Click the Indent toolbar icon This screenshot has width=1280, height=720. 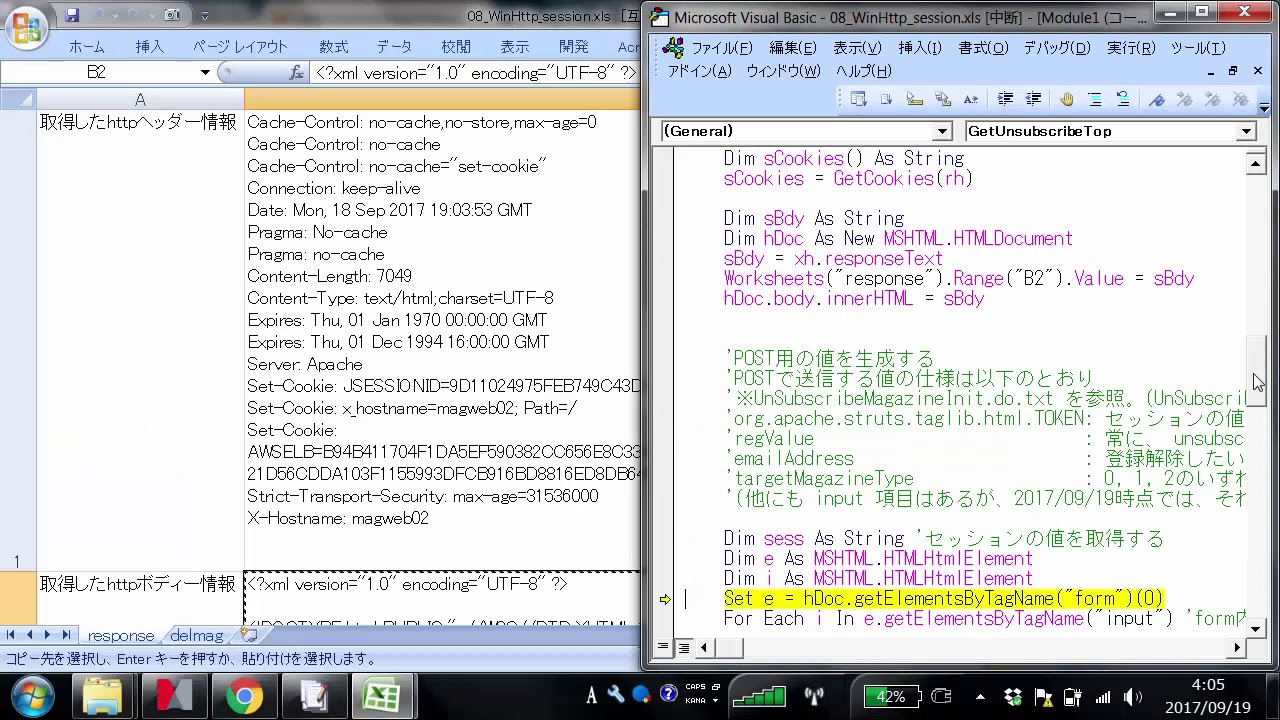(1006, 99)
